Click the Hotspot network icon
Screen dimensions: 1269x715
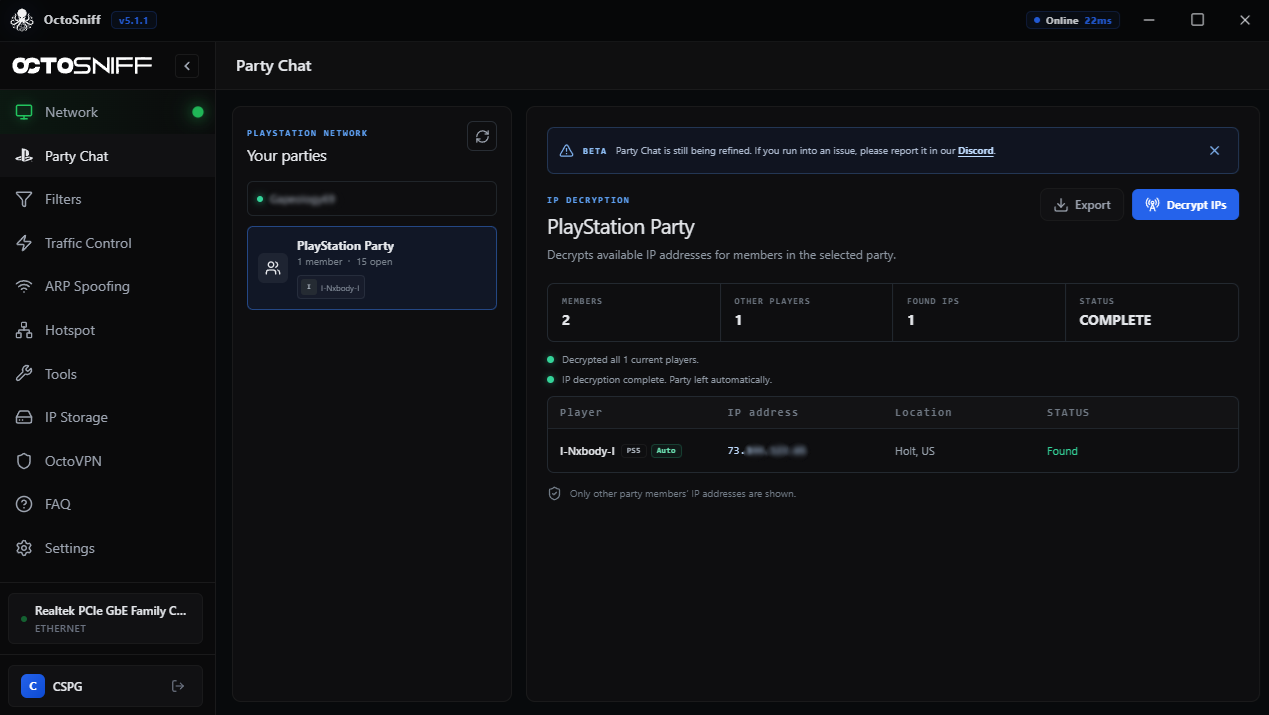click(25, 330)
